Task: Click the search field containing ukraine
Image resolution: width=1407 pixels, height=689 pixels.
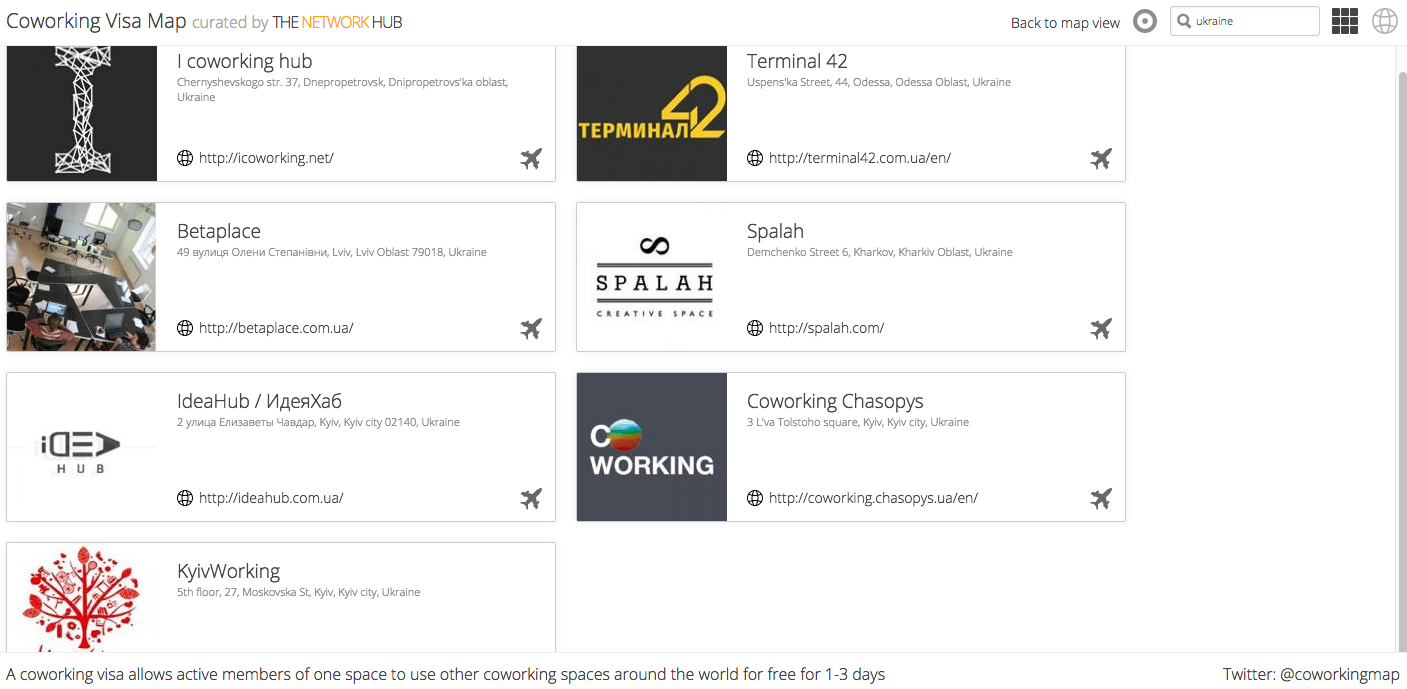Action: coord(1245,21)
